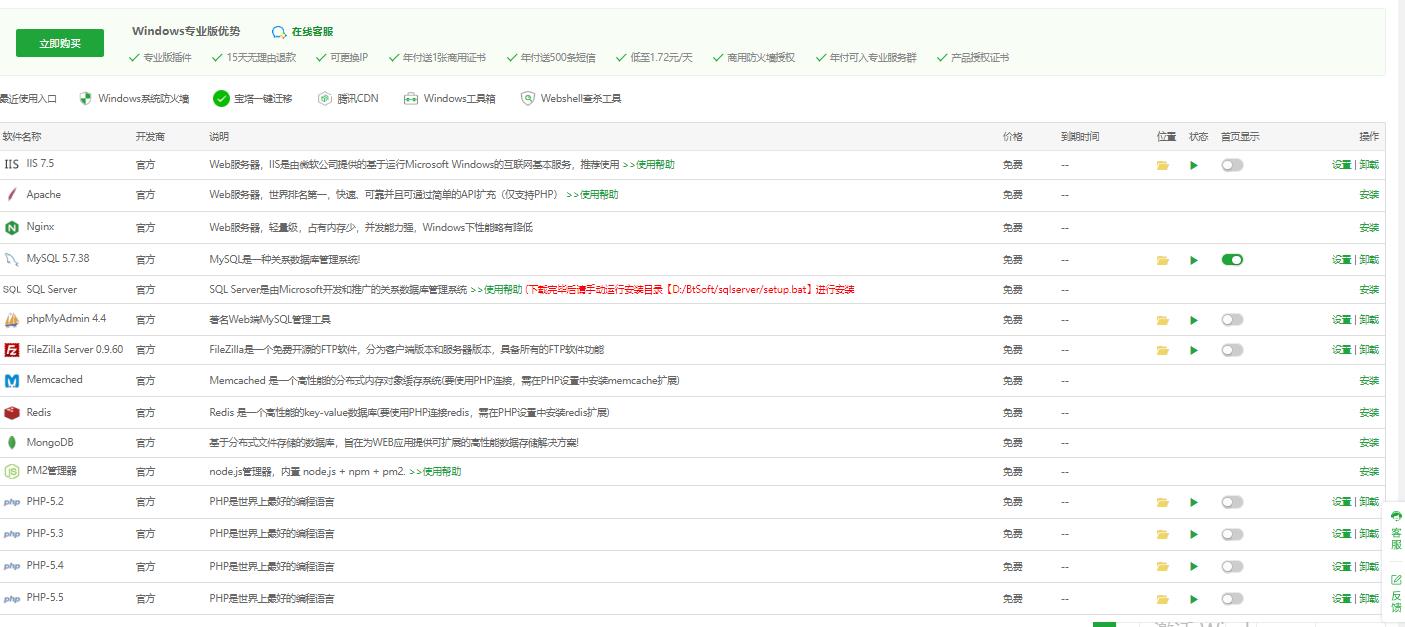
Task: Click FileZilla Server status play icon
Action: [x=1194, y=351]
